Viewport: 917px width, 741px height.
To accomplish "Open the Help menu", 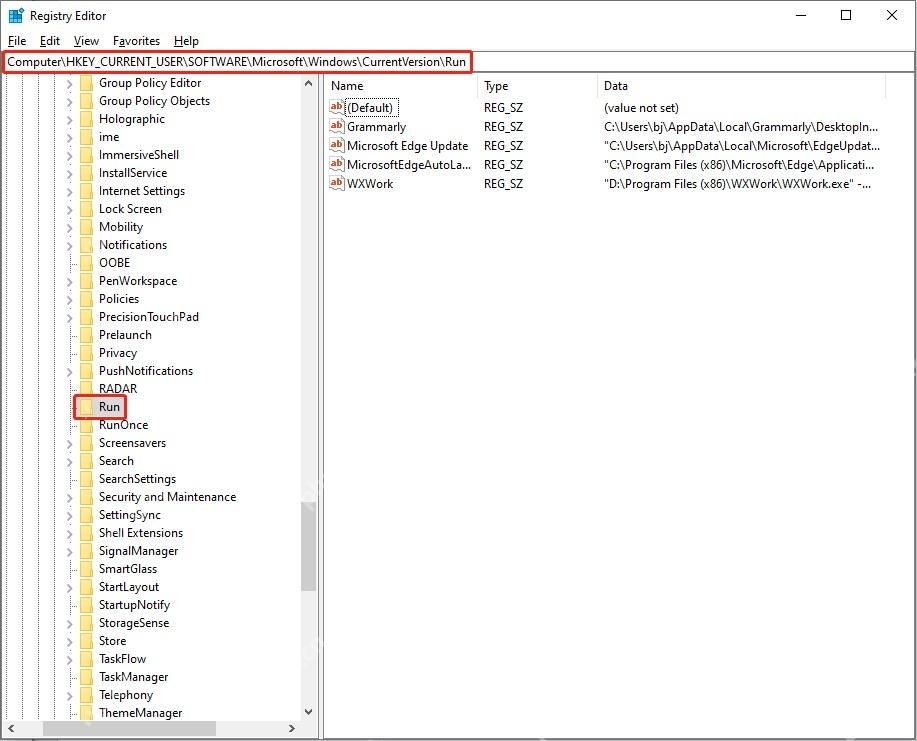I will pyautogui.click(x=186, y=41).
